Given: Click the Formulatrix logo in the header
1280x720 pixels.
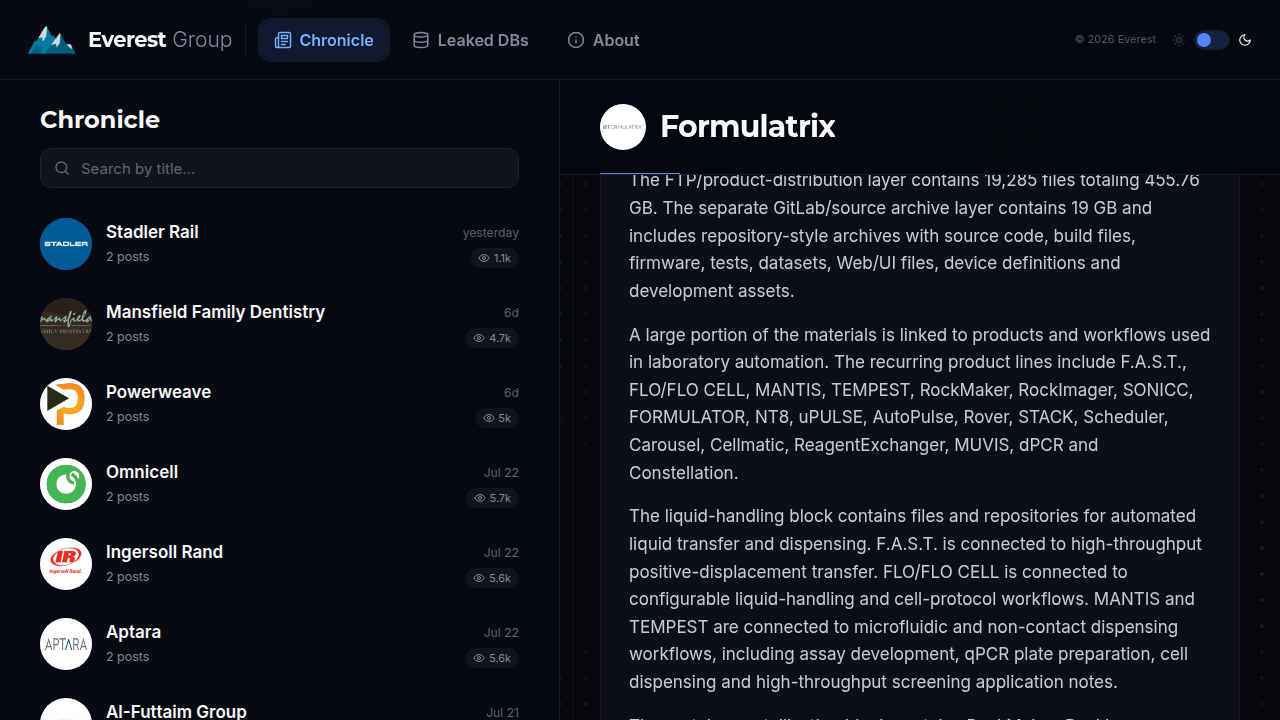Looking at the screenshot, I should [623, 127].
